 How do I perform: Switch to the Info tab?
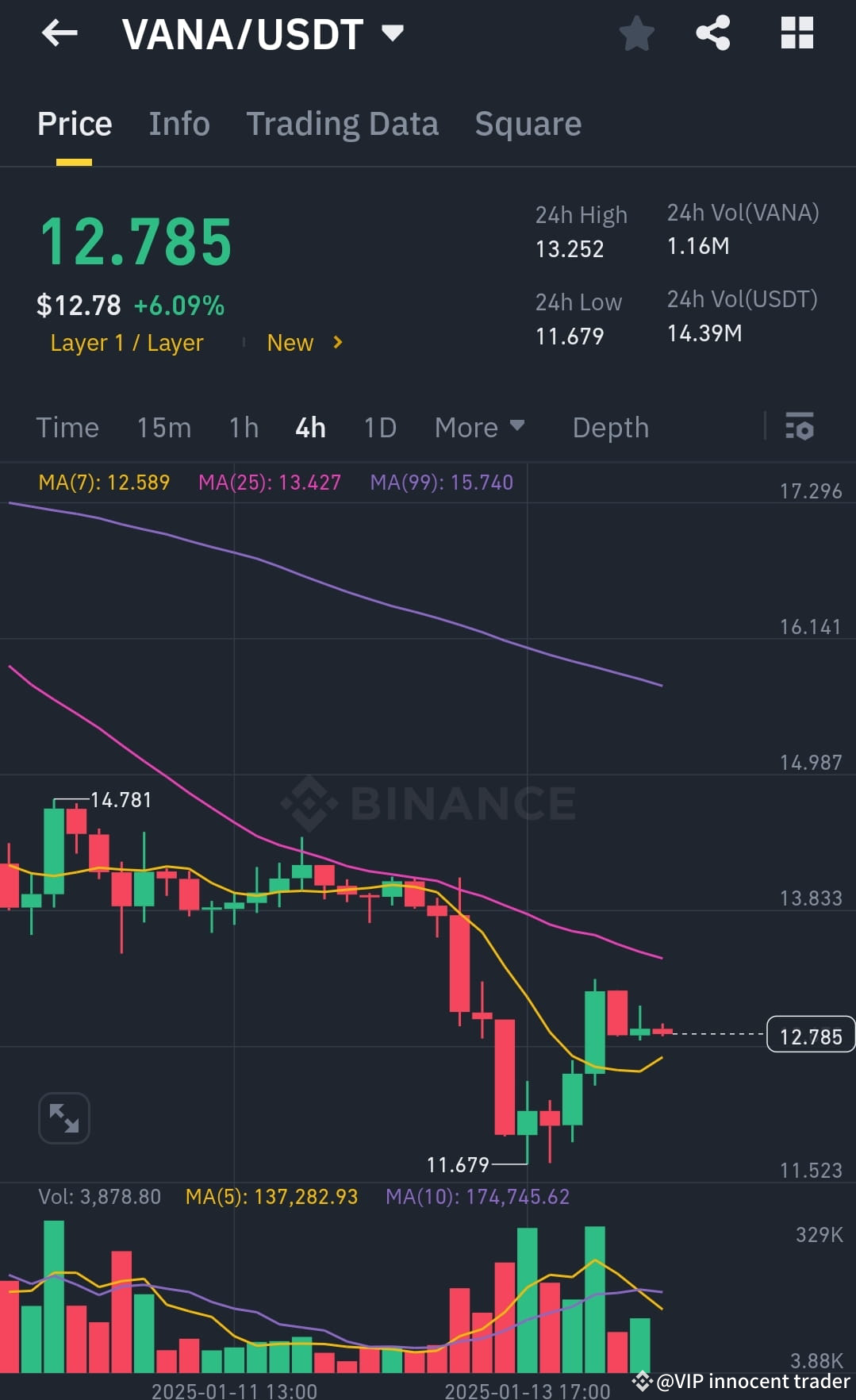(178, 124)
